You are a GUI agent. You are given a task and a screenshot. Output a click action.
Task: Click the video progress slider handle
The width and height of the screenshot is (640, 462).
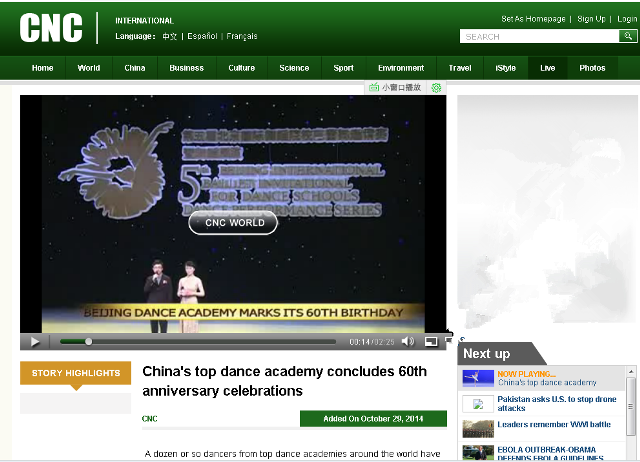(x=89, y=342)
